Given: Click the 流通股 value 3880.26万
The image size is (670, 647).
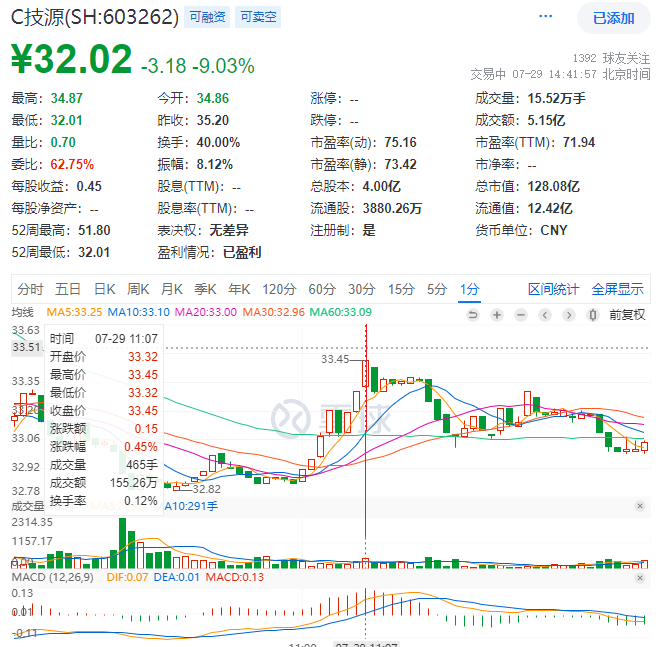Looking at the screenshot, I should 392,209.
